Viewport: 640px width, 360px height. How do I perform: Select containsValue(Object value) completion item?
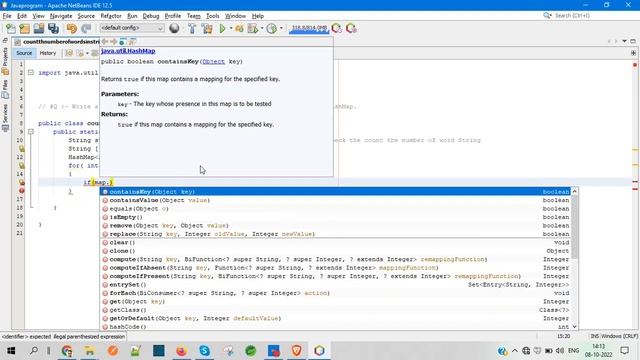[335, 200]
